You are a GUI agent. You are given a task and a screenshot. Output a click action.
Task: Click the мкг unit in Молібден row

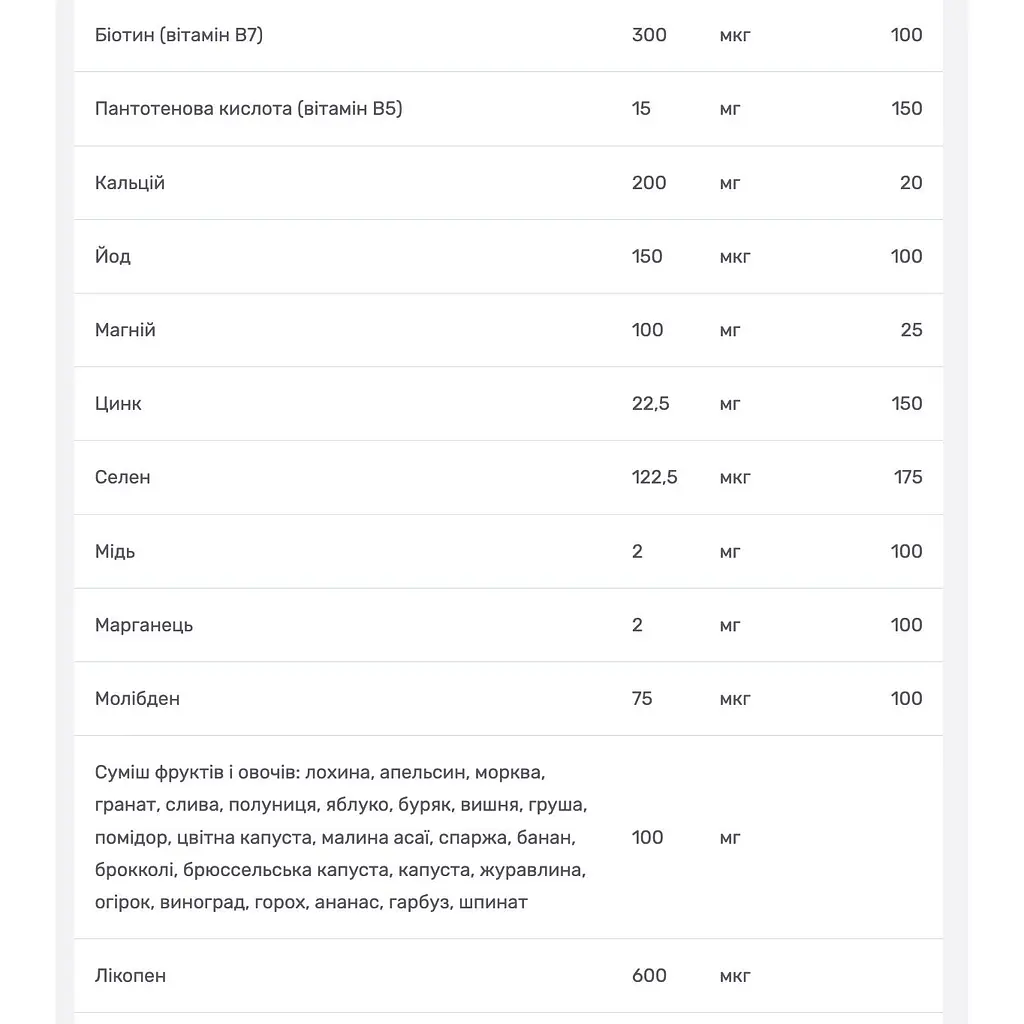click(x=735, y=699)
